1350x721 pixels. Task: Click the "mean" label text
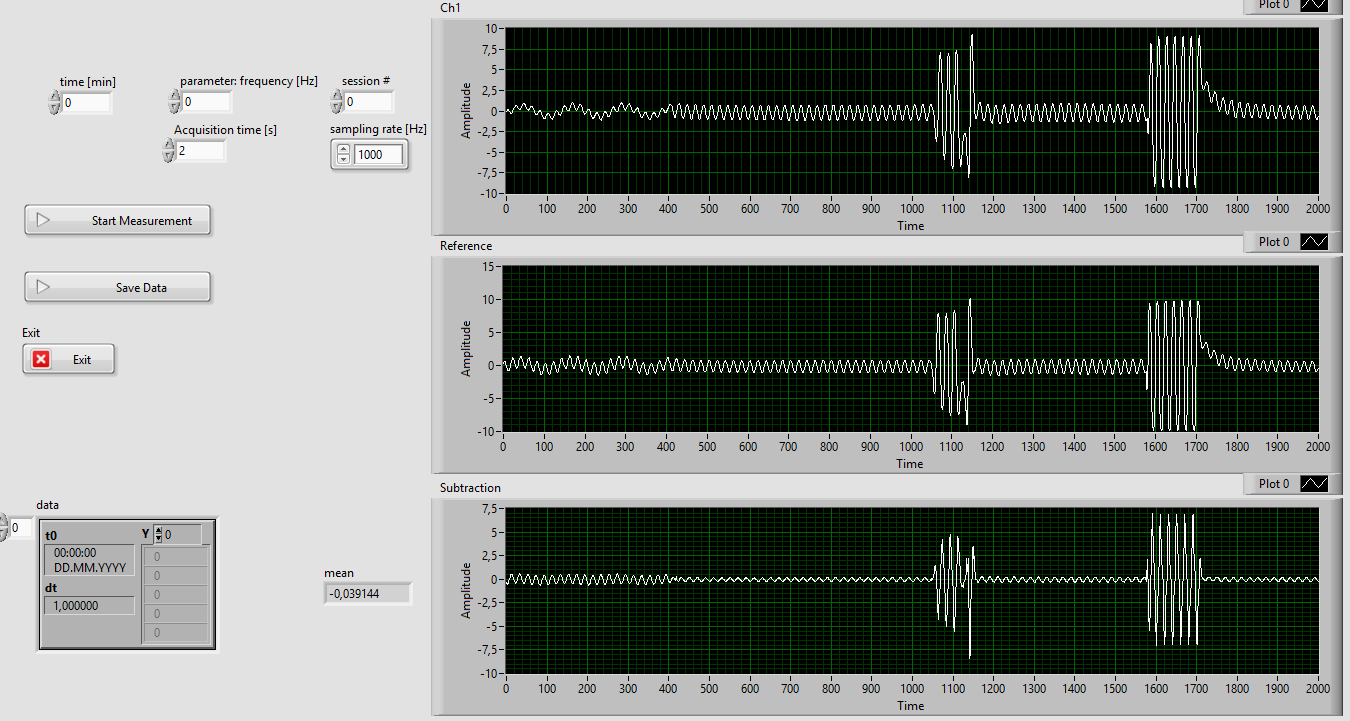pos(339,573)
